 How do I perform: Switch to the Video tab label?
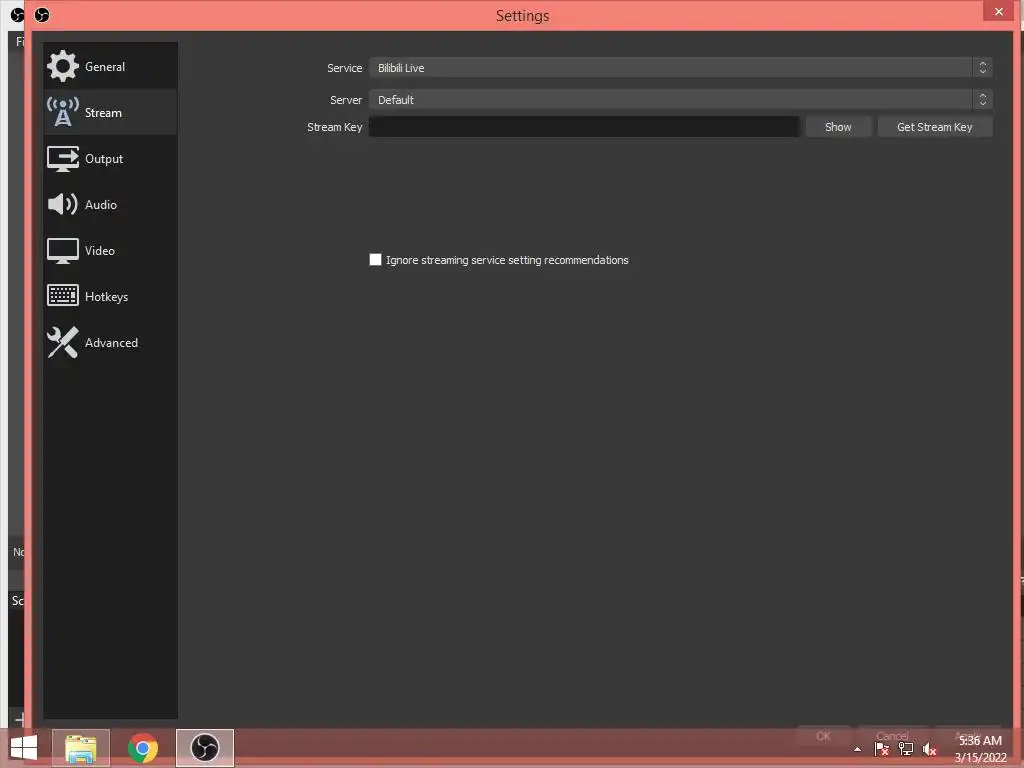click(100, 251)
